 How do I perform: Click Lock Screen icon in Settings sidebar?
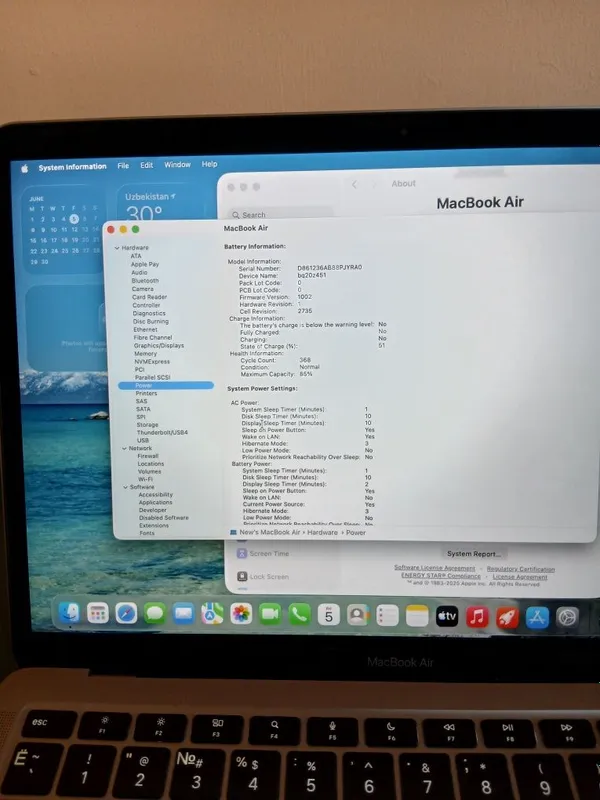point(242,577)
